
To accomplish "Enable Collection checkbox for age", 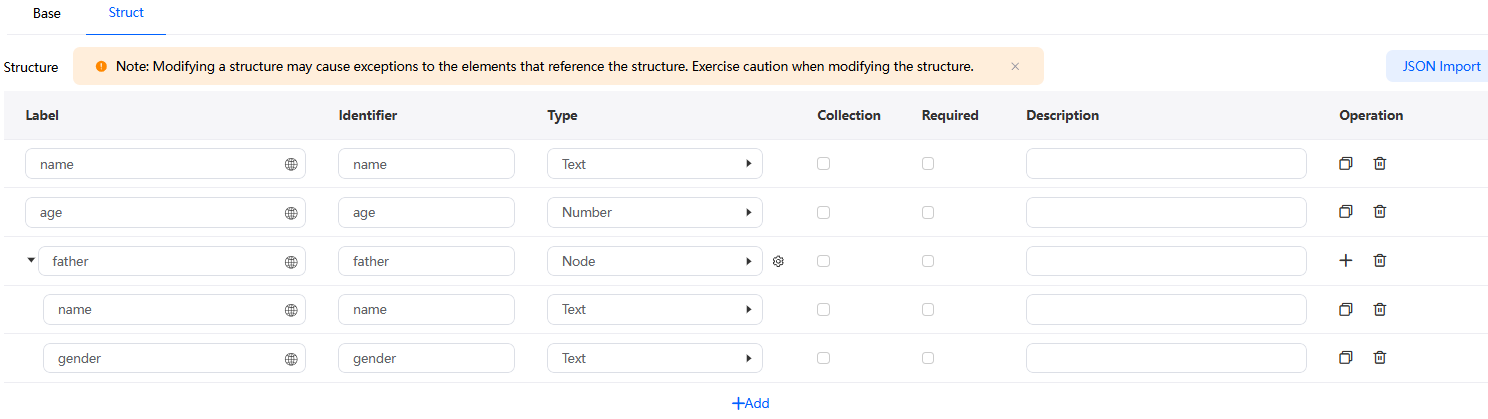I will pos(823,212).
